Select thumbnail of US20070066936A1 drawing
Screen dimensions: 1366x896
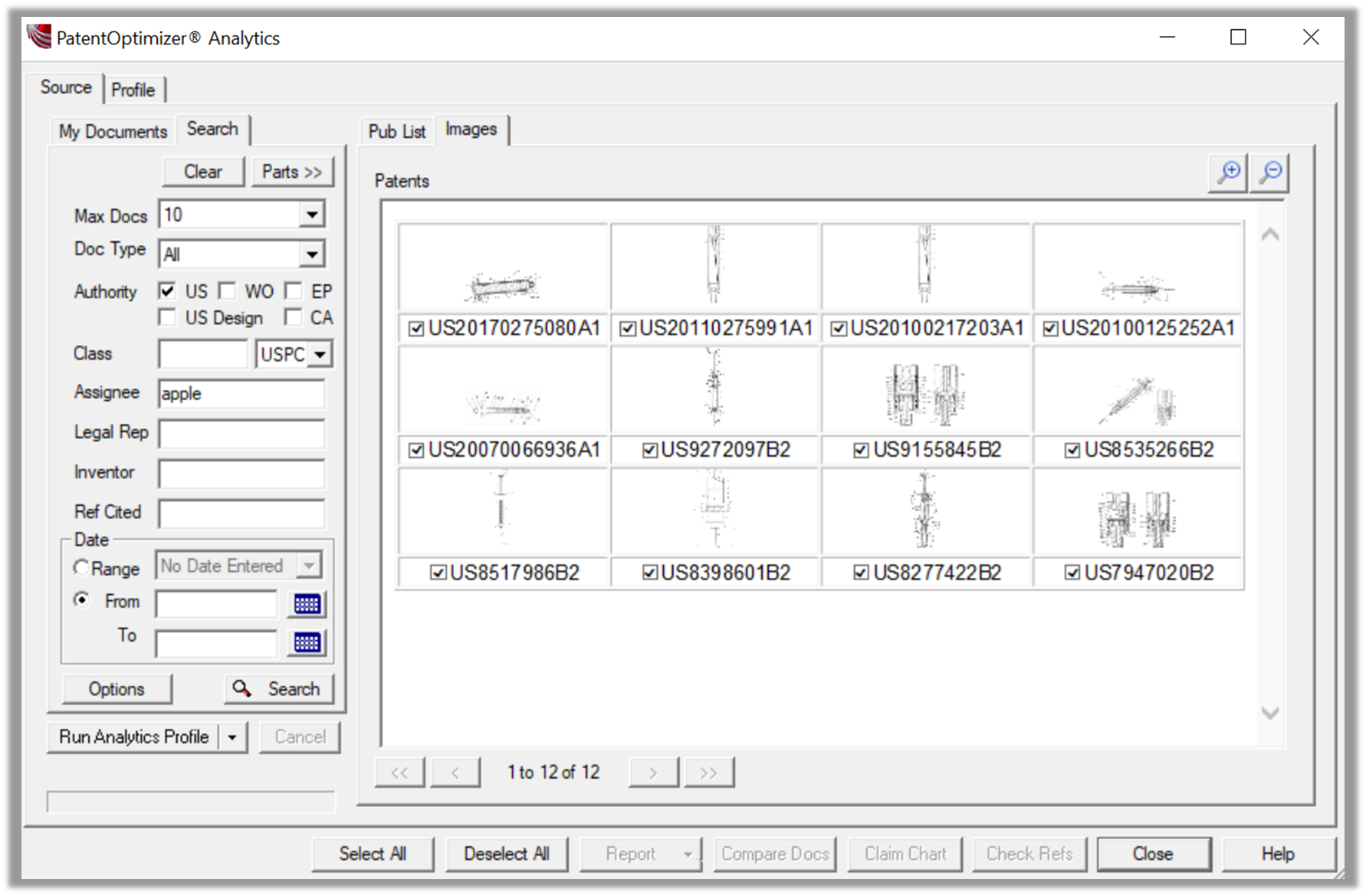click(x=504, y=389)
